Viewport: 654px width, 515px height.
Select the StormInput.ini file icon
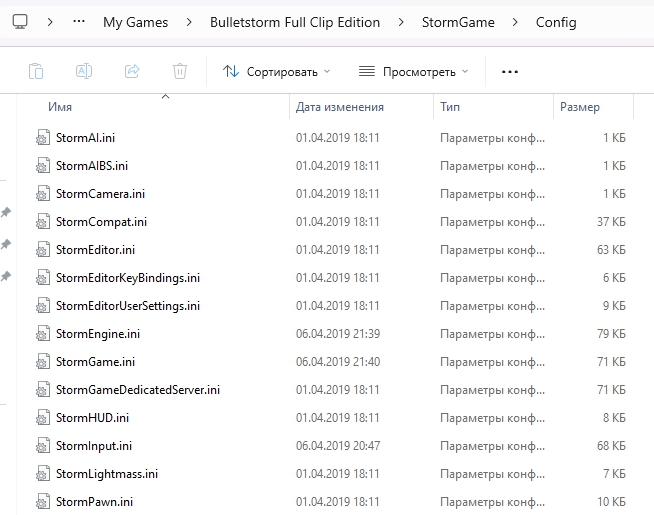pyautogui.click(x=43, y=445)
